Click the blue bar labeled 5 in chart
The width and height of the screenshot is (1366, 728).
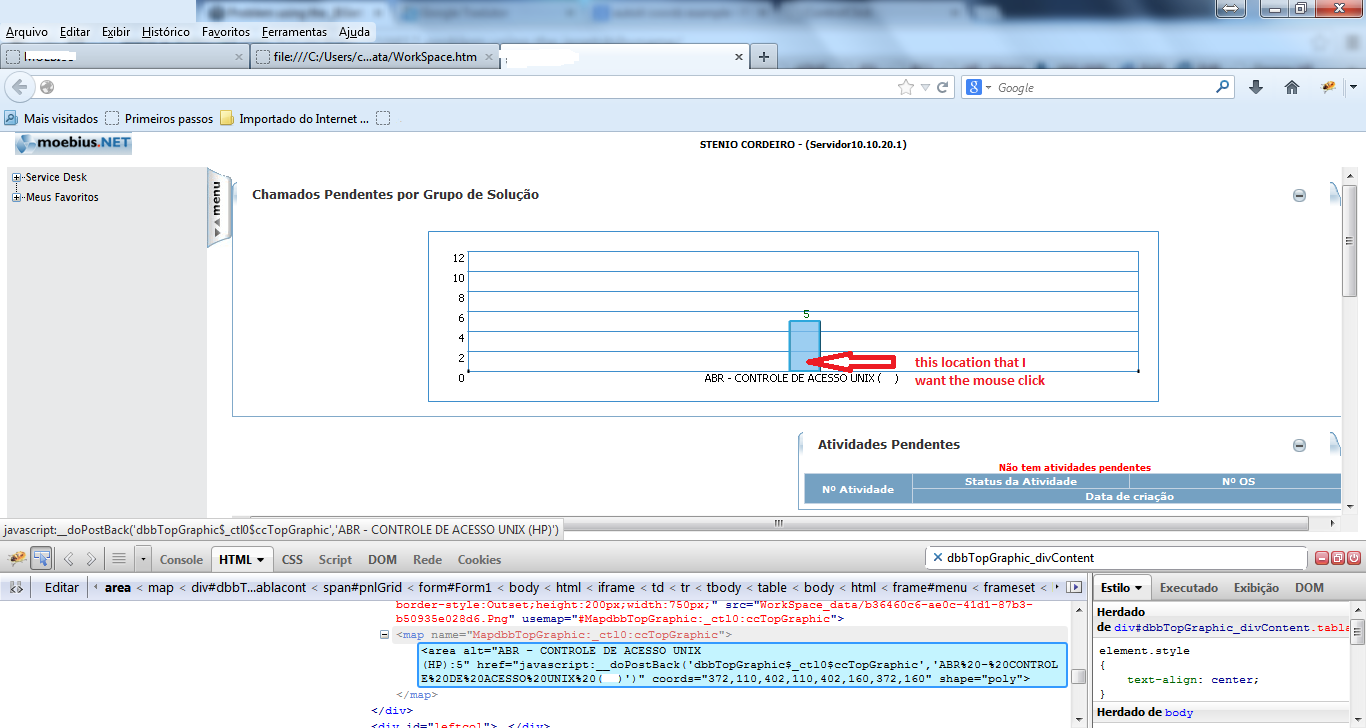805,346
